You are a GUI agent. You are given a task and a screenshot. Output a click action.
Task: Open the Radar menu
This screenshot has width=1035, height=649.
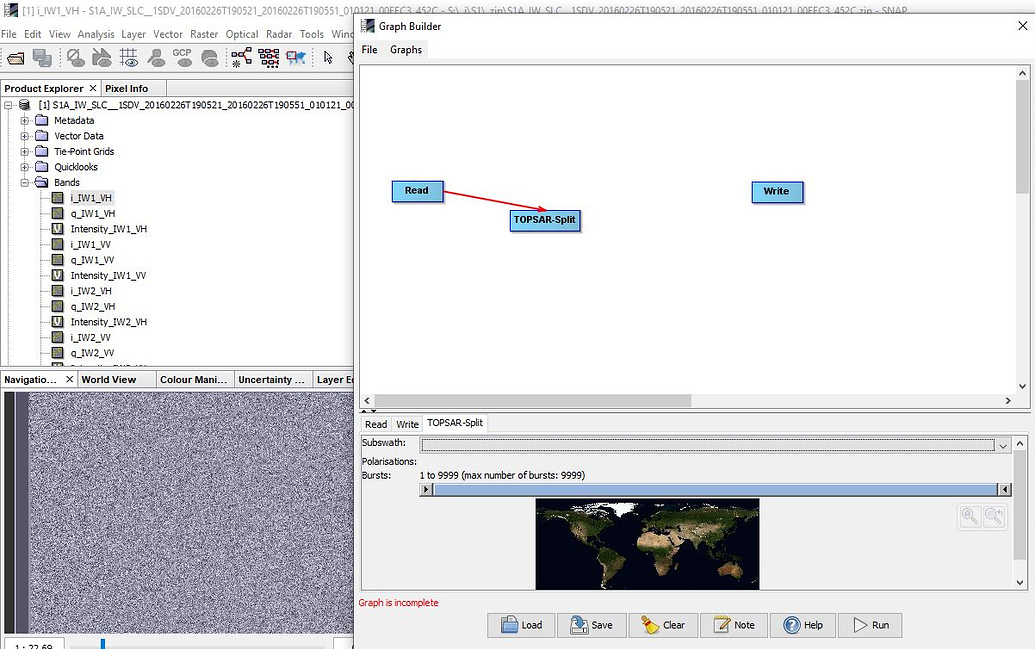pos(279,33)
